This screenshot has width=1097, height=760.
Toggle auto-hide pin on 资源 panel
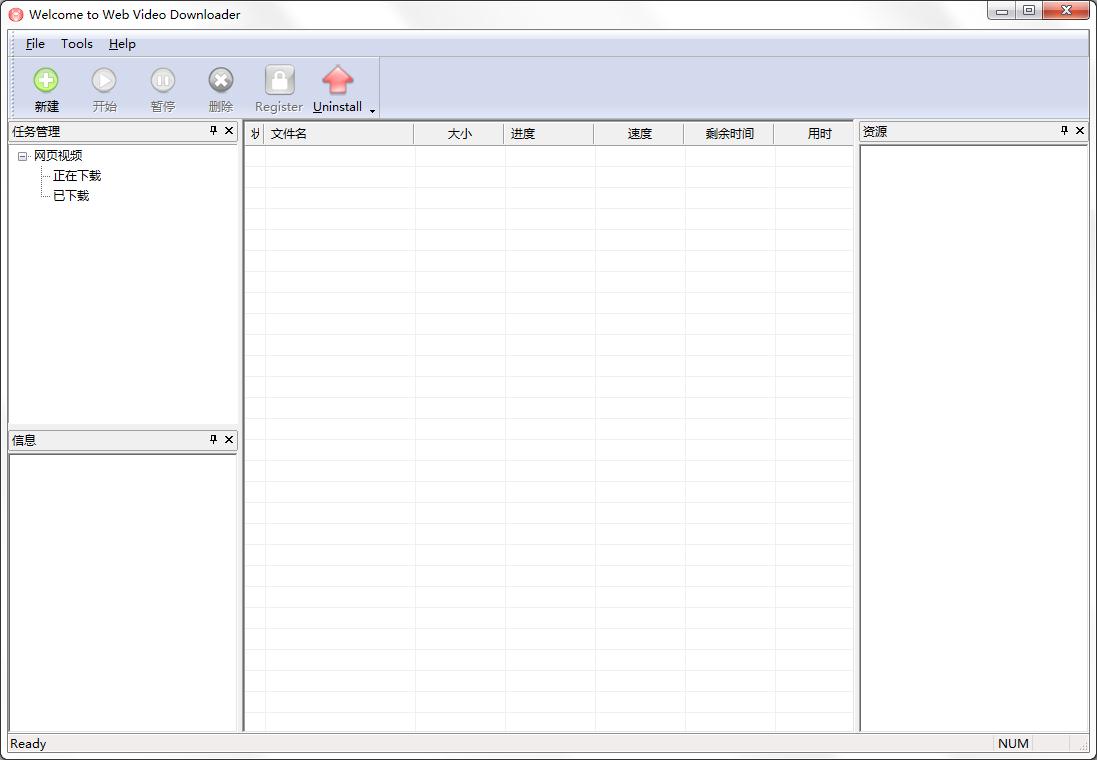coord(1064,131)
